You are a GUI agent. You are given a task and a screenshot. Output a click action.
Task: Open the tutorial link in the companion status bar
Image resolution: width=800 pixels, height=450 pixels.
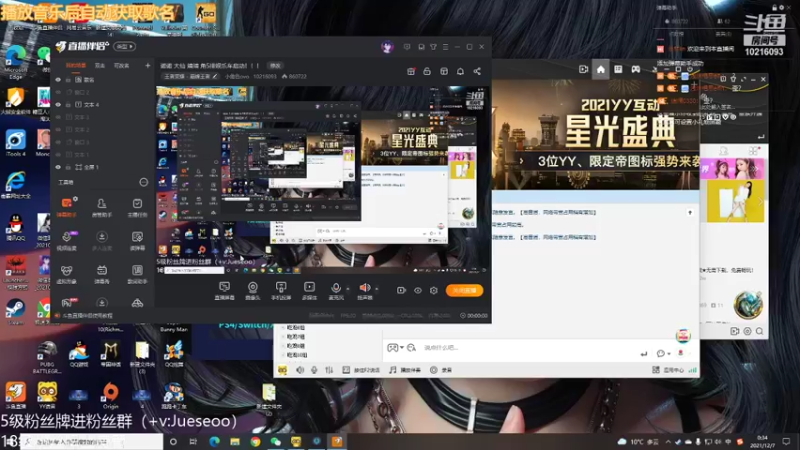(x=85, y=316)
